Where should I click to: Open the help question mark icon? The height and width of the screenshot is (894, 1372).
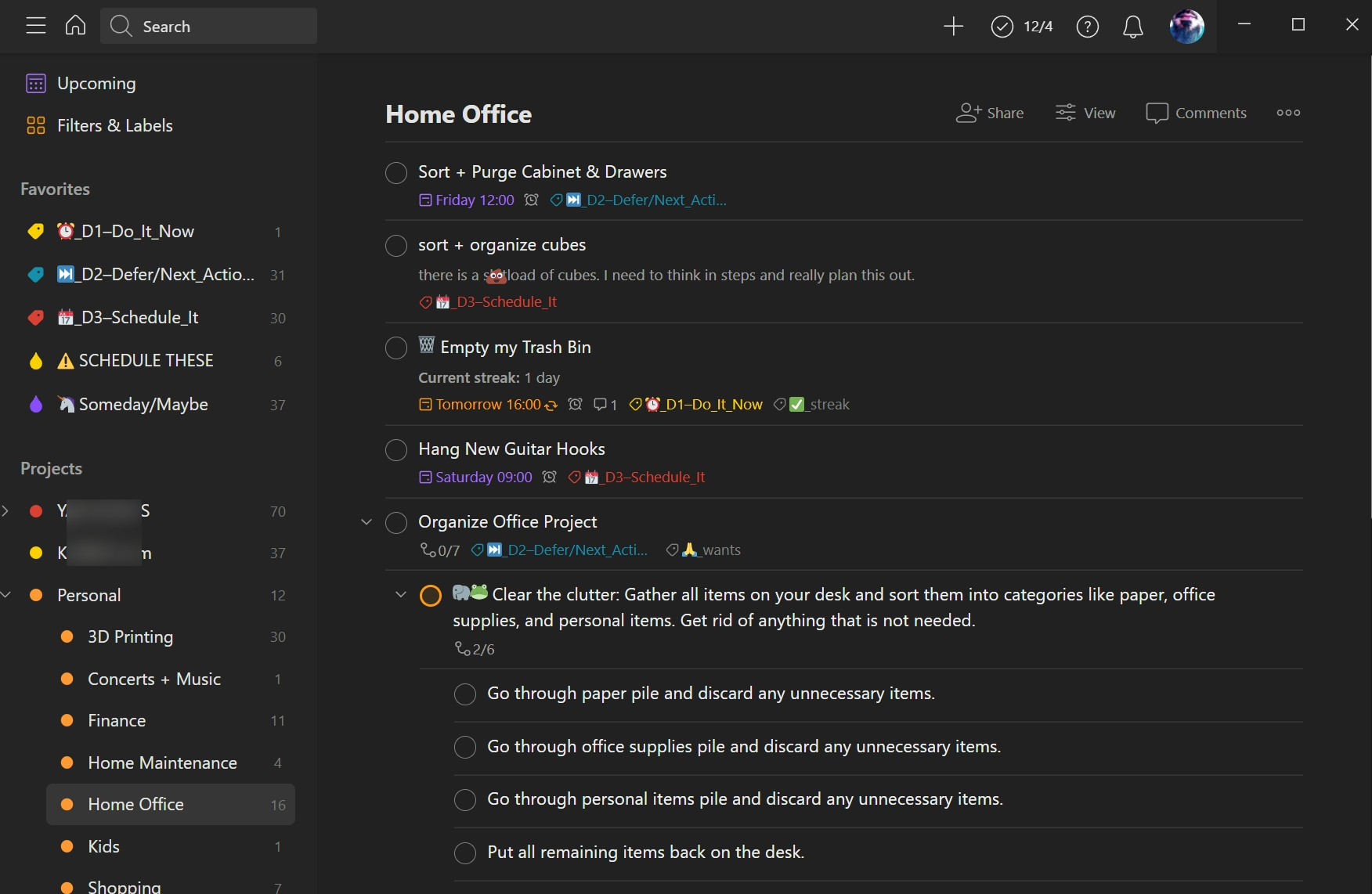pyautogui.click(x=1087, y=27)
